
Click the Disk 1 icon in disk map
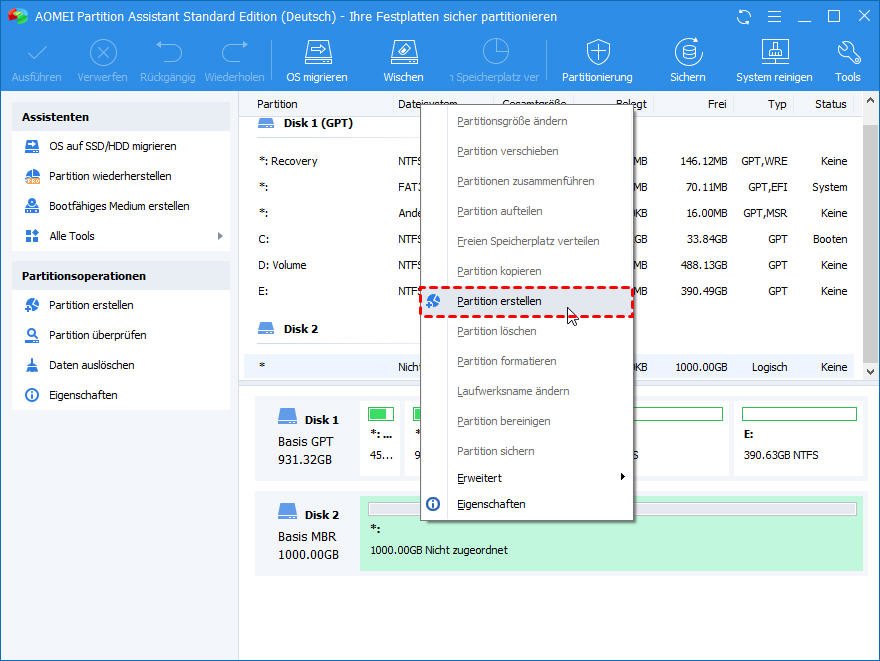pyautogui.click(x=287, y=416)
